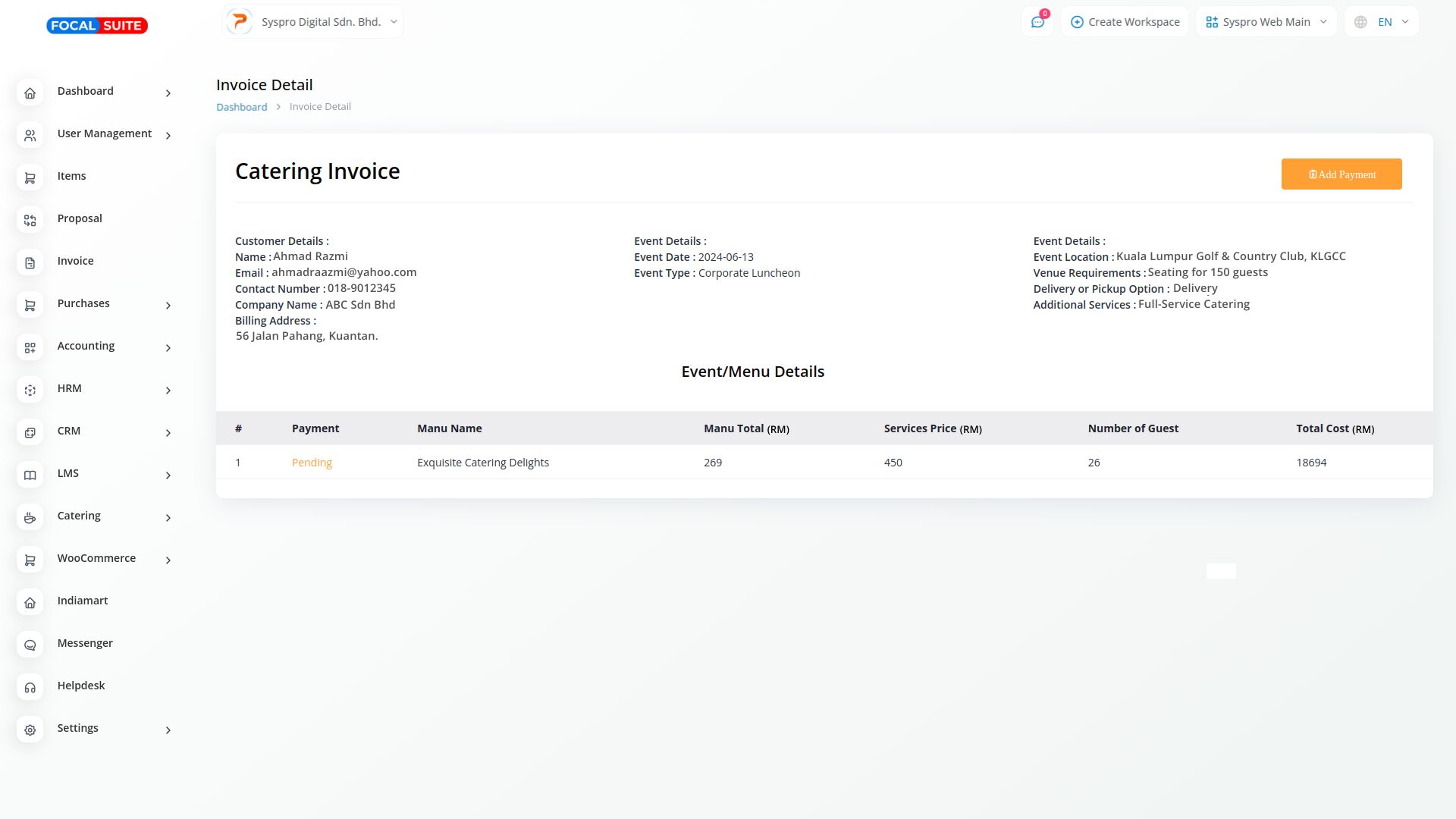
Task: Expand the Accounting submenu arrow
Action: (168, 348)
